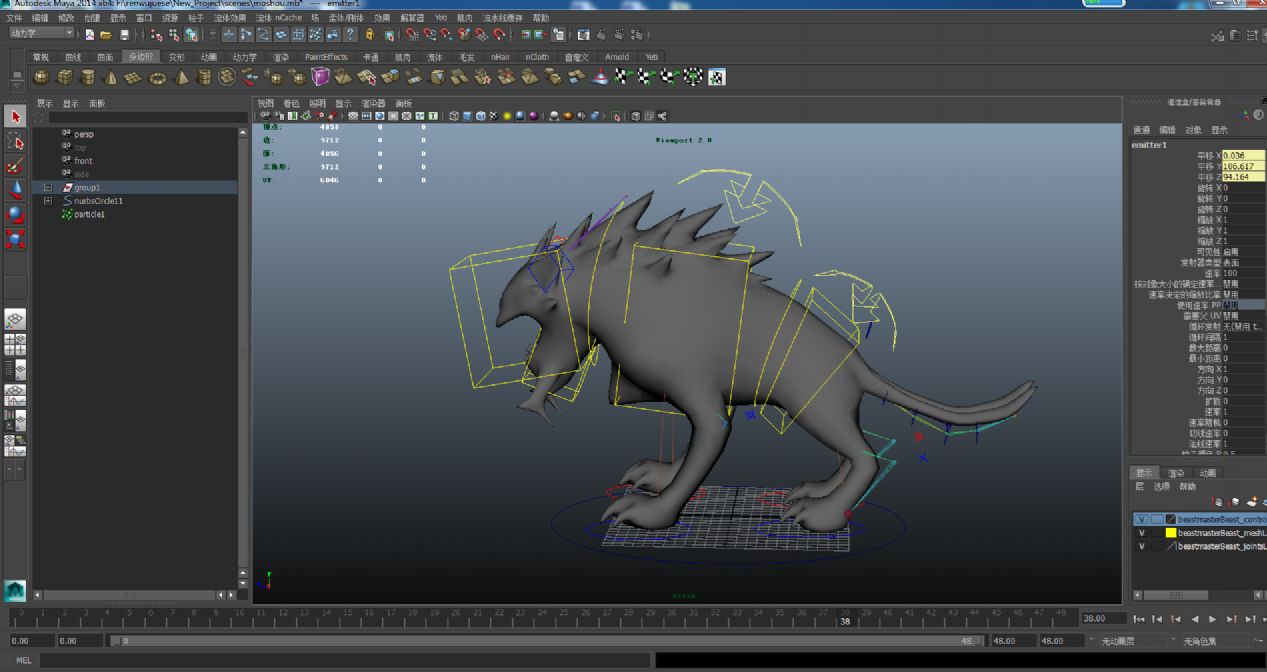Switch to the 多边形 shelf tab
The width and height of the screenshot is (1267, 672).
point(140,57)
